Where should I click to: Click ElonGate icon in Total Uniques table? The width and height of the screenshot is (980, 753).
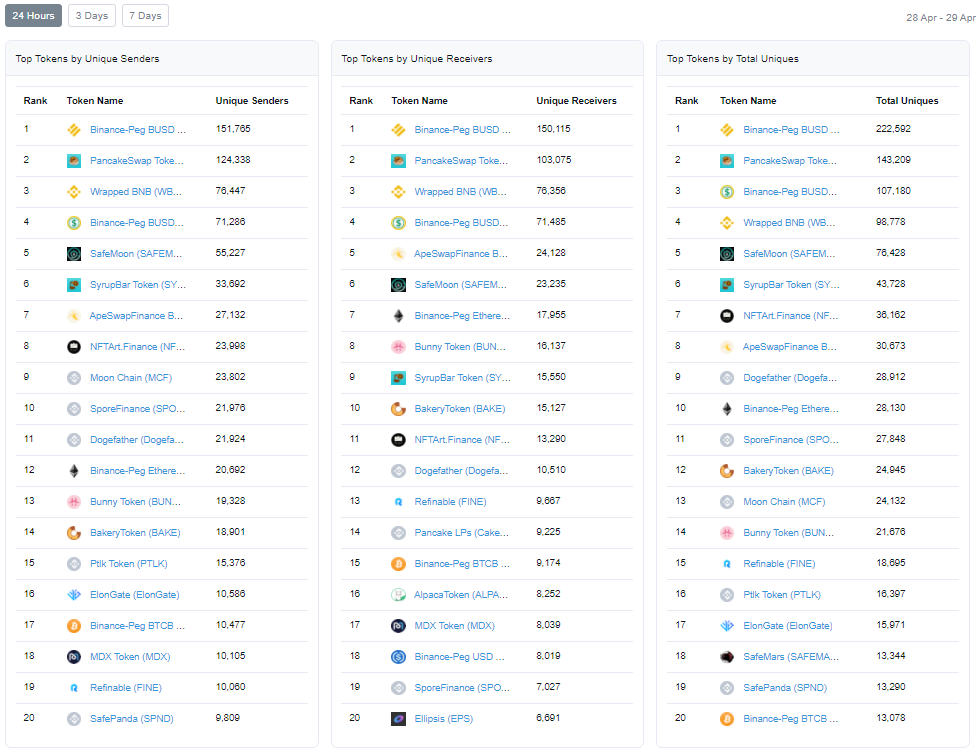[x=727, y=626]
